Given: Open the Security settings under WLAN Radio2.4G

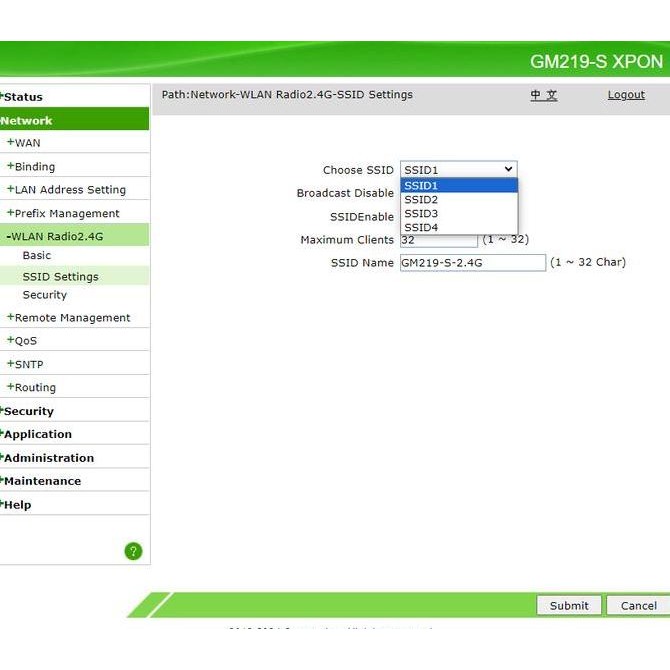Looking at the screenshot, I should [45, 295].
